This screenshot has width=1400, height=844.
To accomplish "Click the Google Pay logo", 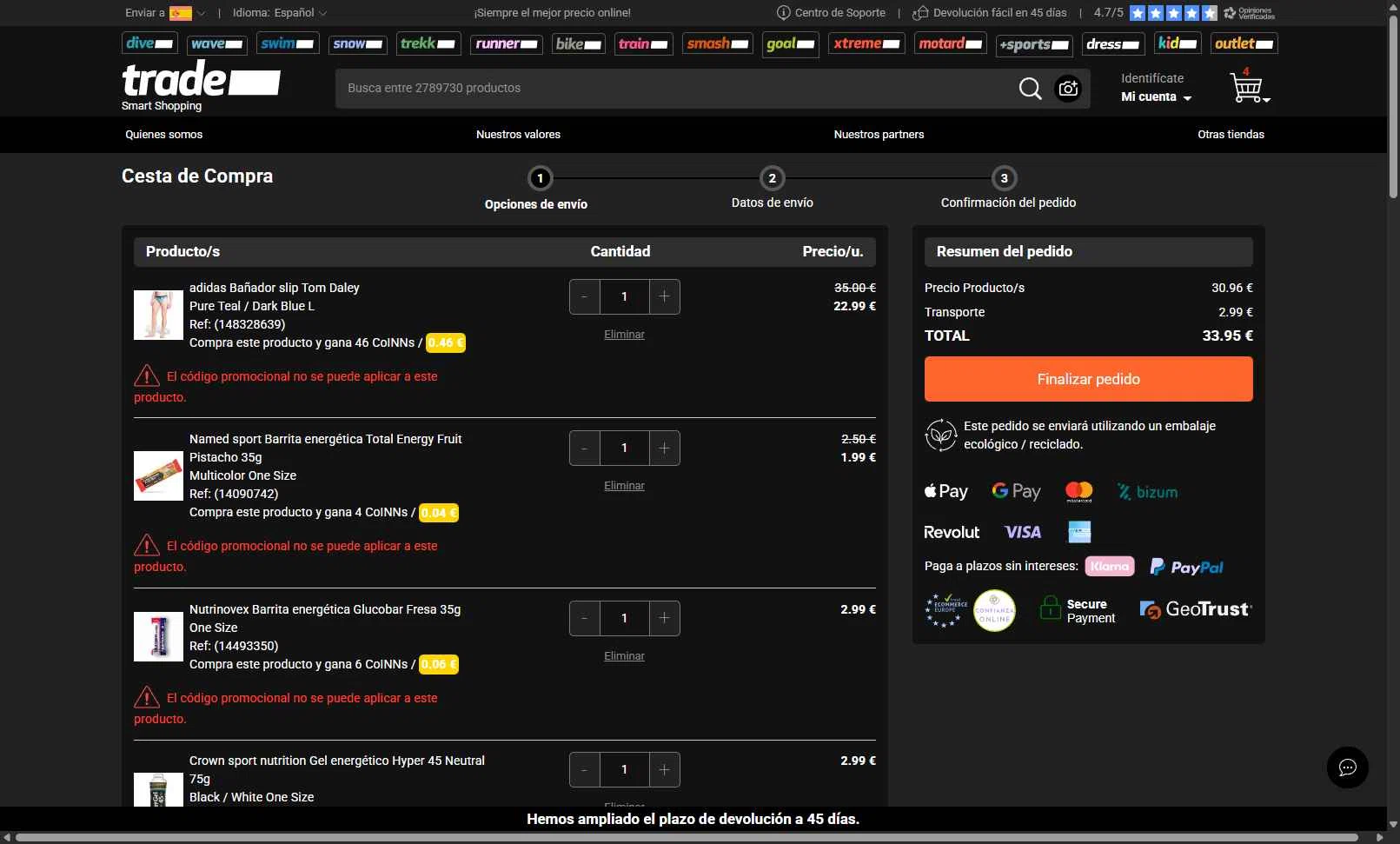I will tap(1016, 492).
